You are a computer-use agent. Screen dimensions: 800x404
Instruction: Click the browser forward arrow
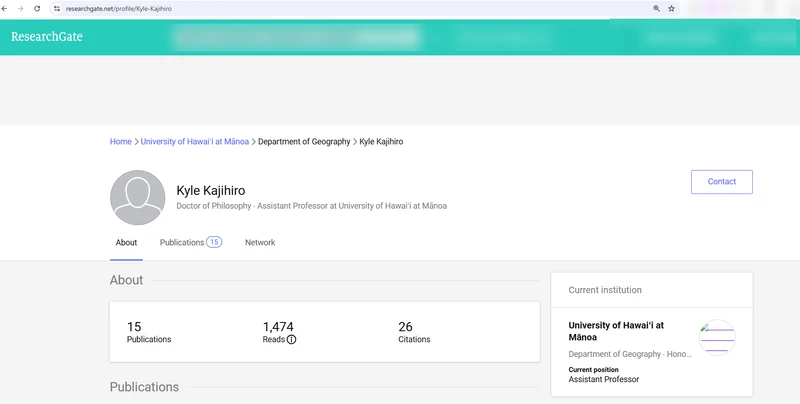coord(21,9)
